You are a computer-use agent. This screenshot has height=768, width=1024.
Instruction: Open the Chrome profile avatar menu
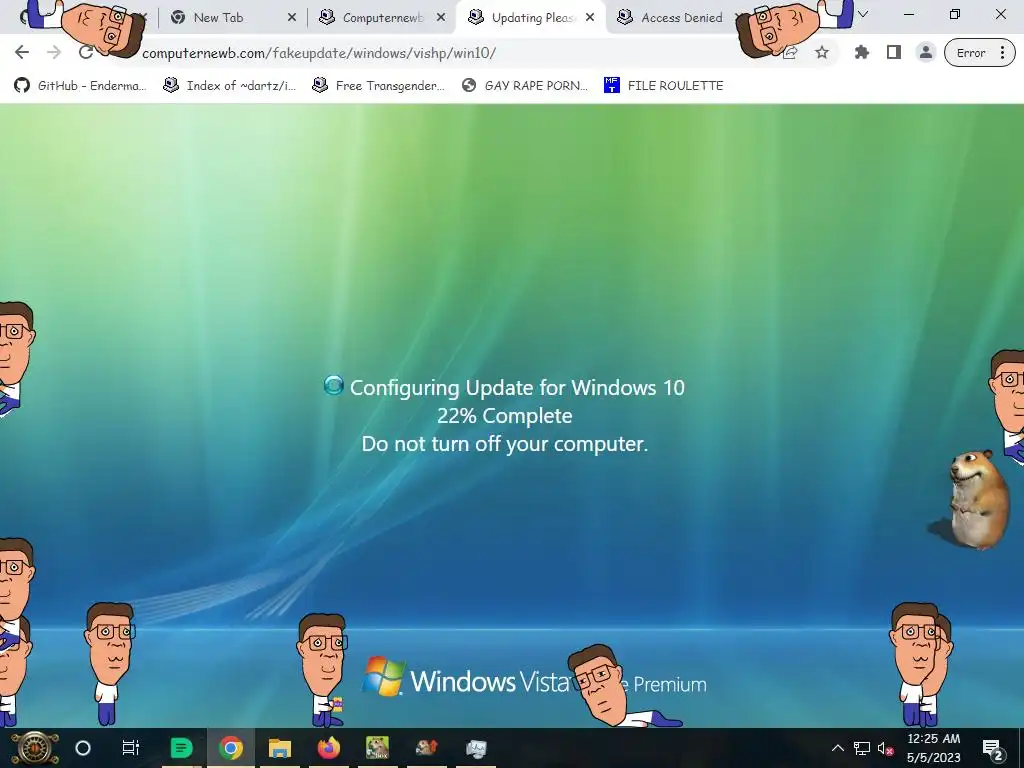(x=925, y=53)
